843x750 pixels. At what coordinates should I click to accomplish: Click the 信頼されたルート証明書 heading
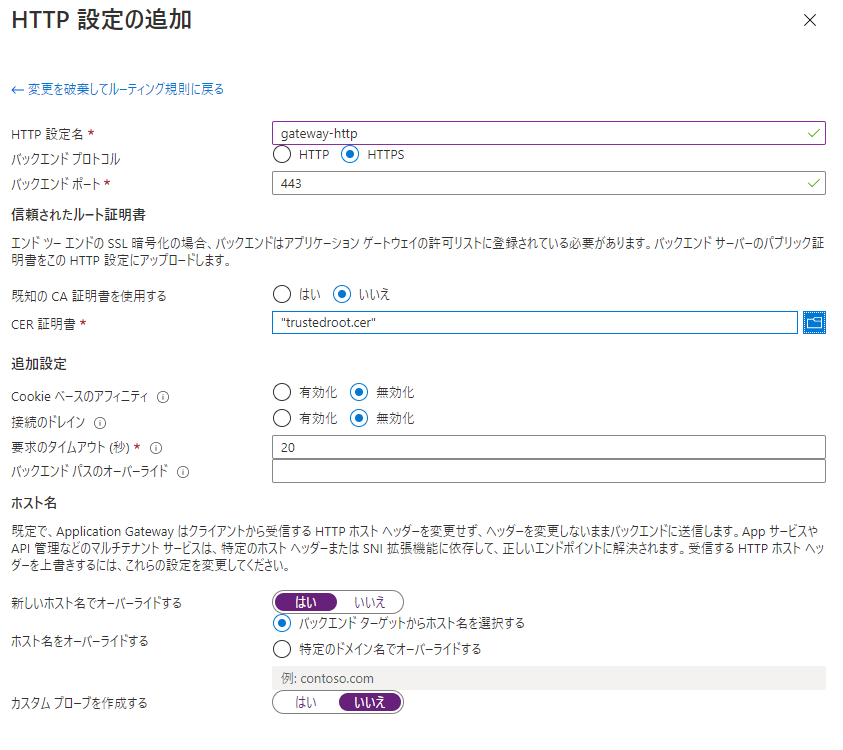pyautogui.click(x=78, y=215)
